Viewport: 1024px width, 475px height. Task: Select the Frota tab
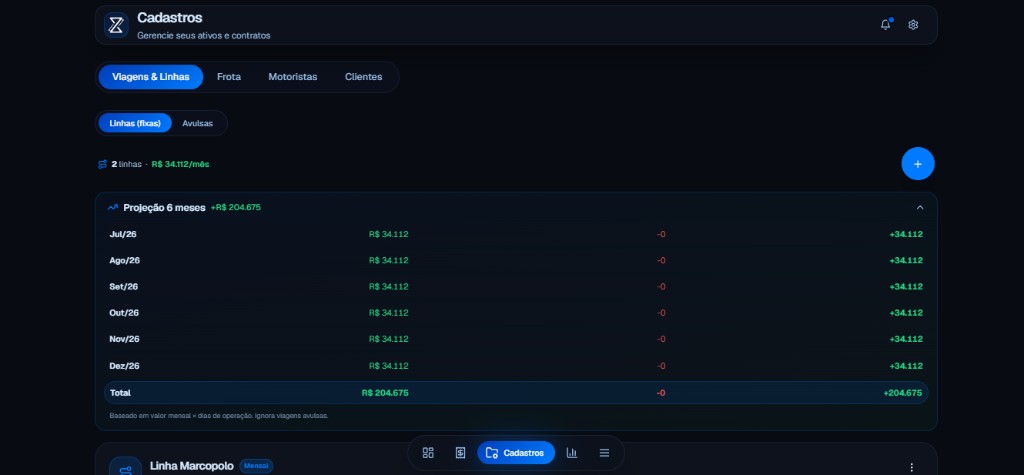click(x=229, y=77)
